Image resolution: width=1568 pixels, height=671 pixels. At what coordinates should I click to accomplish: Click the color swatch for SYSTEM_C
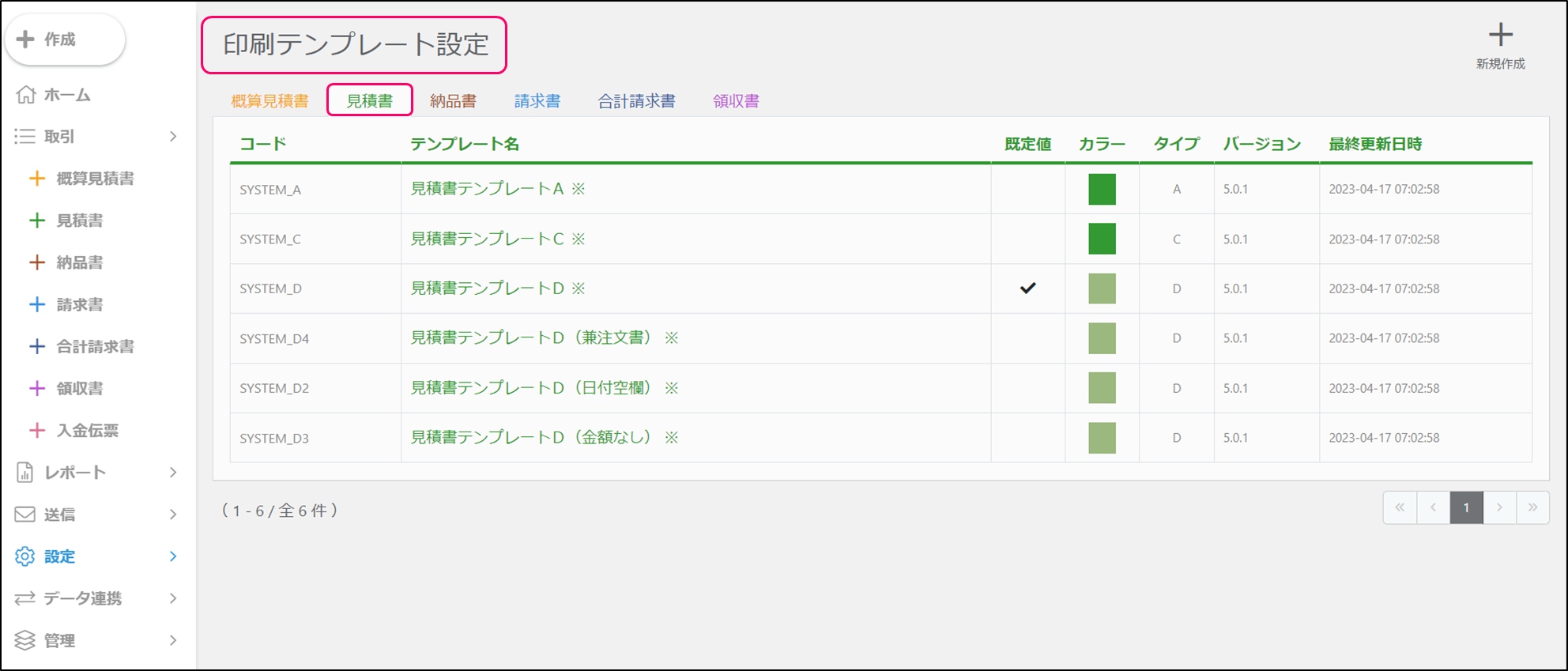[x=1102, y=239]
